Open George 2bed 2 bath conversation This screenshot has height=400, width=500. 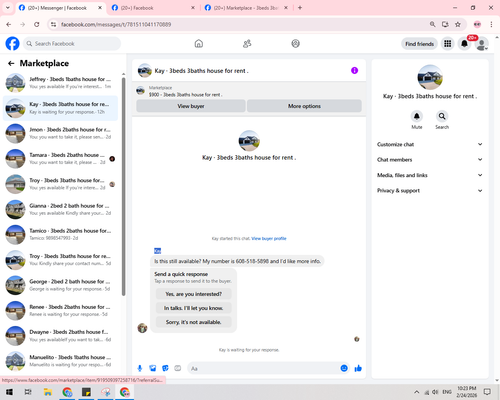60,285
